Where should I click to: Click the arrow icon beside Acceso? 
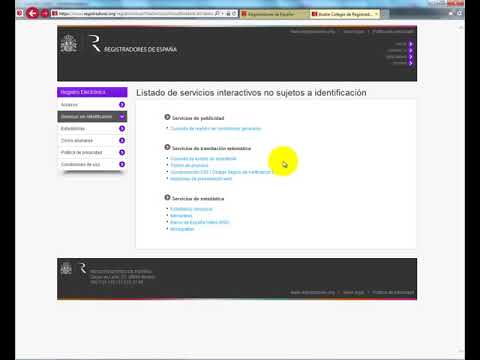(x=122, y=105)
